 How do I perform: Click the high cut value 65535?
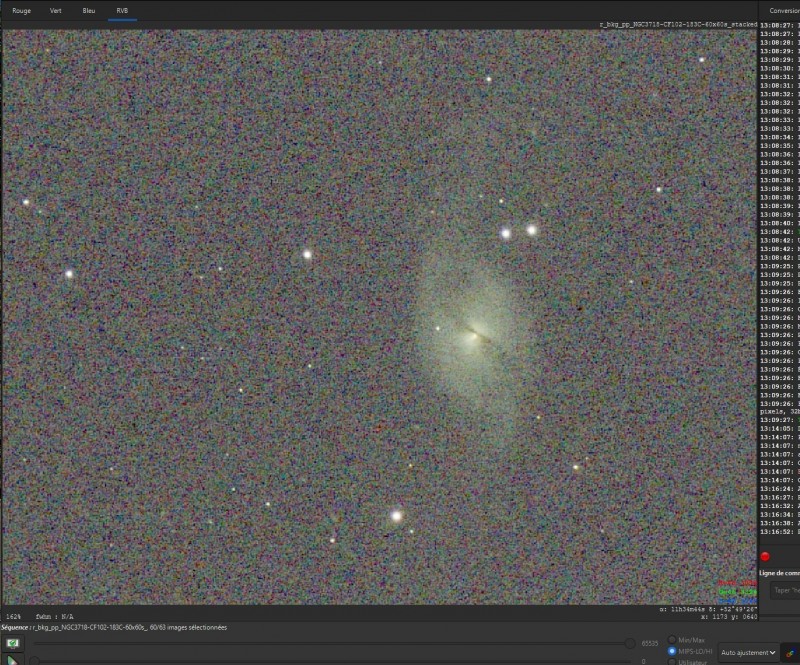click(649, 644)
